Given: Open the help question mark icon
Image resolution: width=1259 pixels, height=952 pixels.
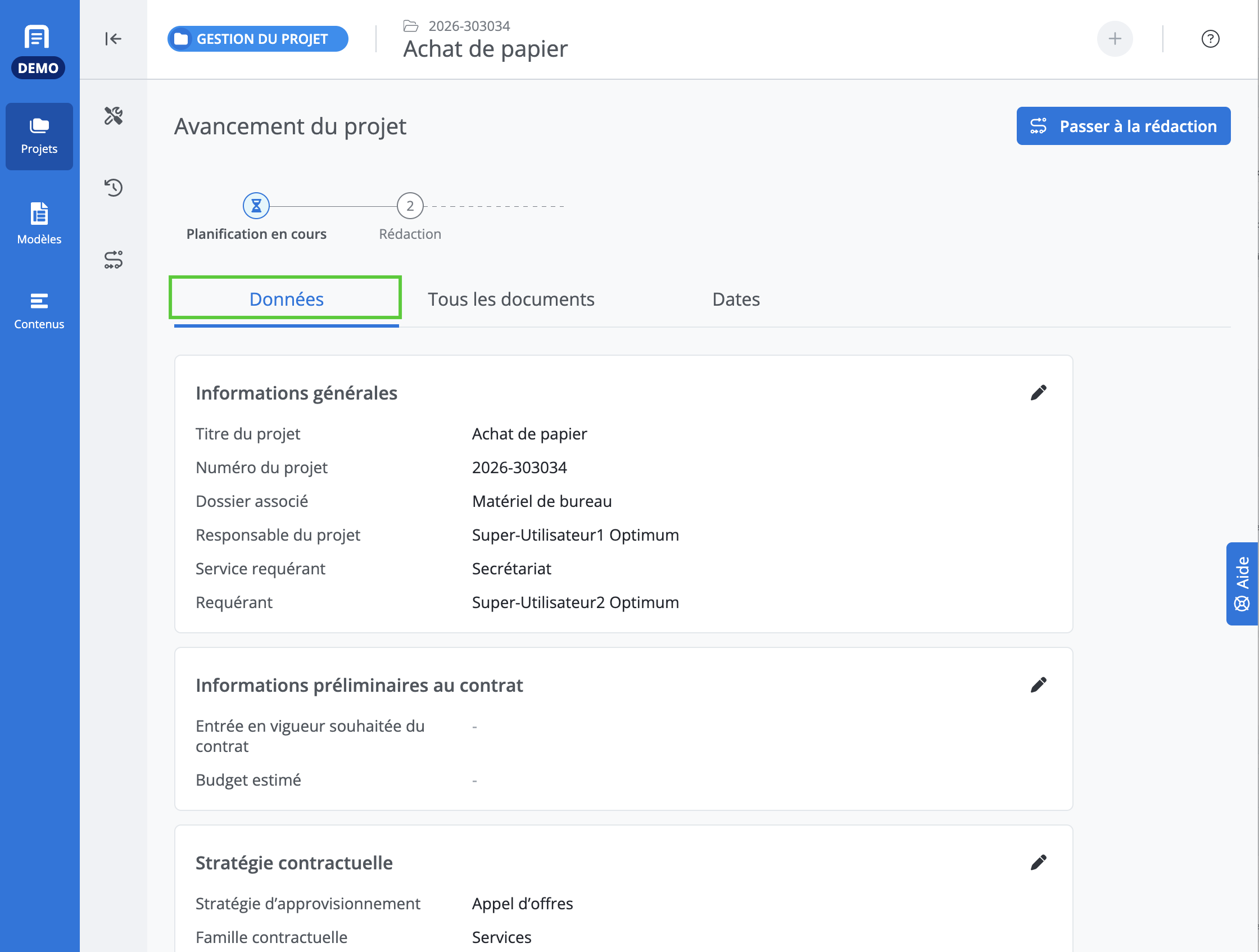Looking at the screenshot, I should (x=1210, y=39).
